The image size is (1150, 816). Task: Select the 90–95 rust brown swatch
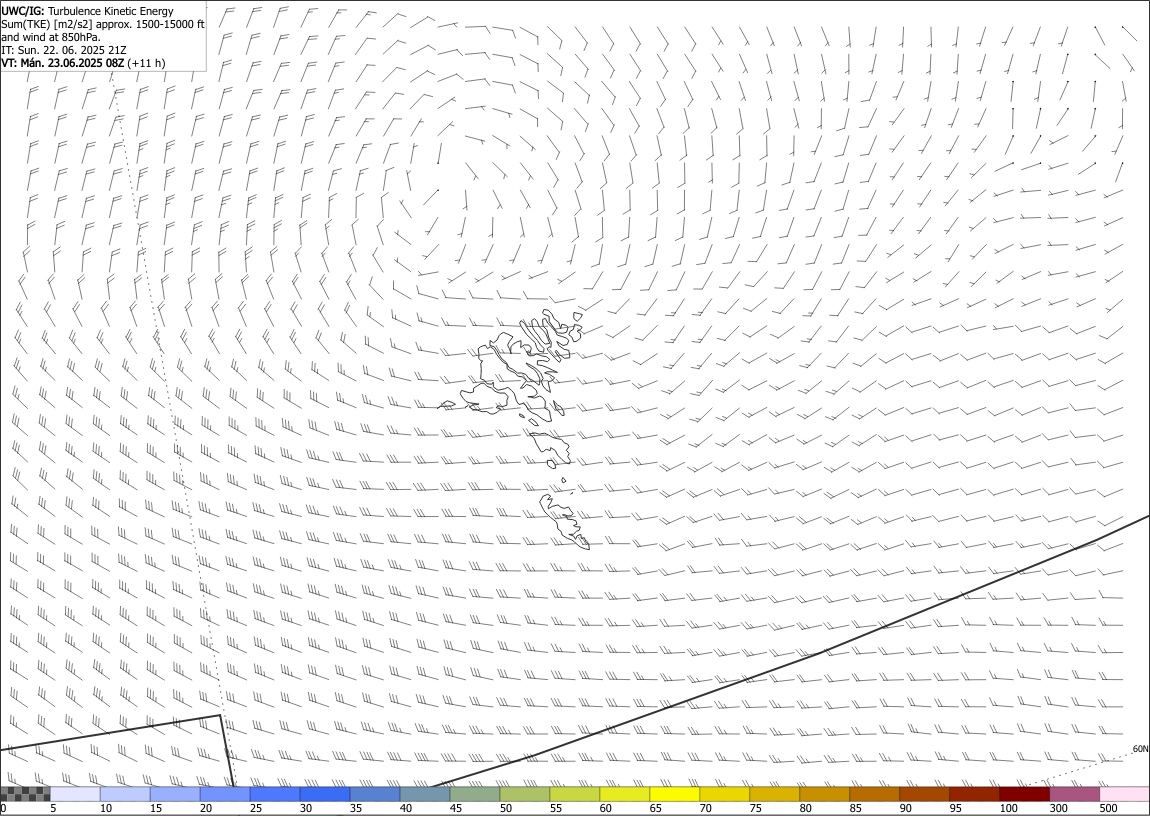[x=924, y=794]
